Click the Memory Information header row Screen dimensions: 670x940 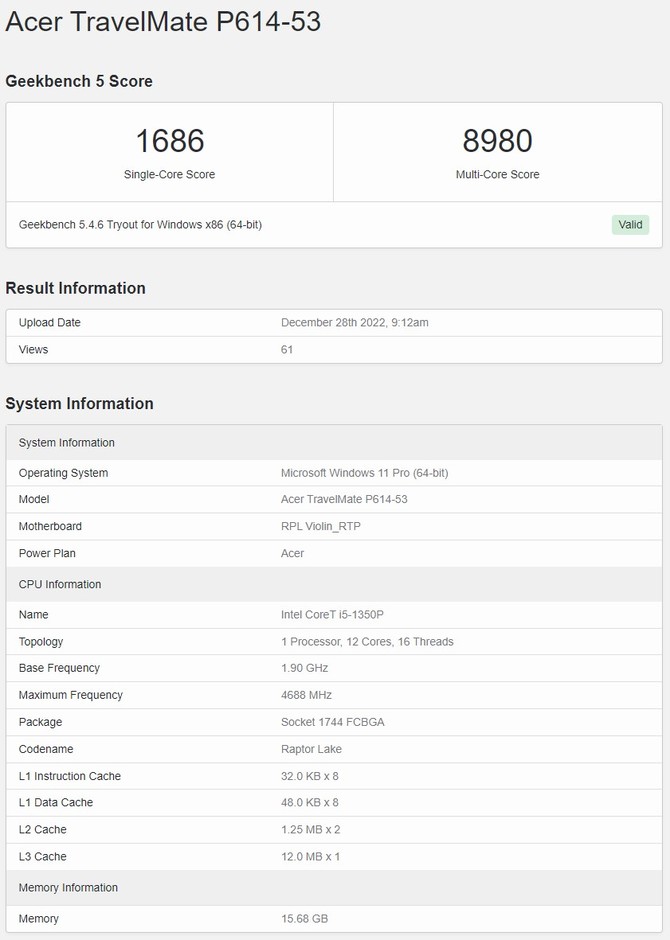tap(334, 887)
